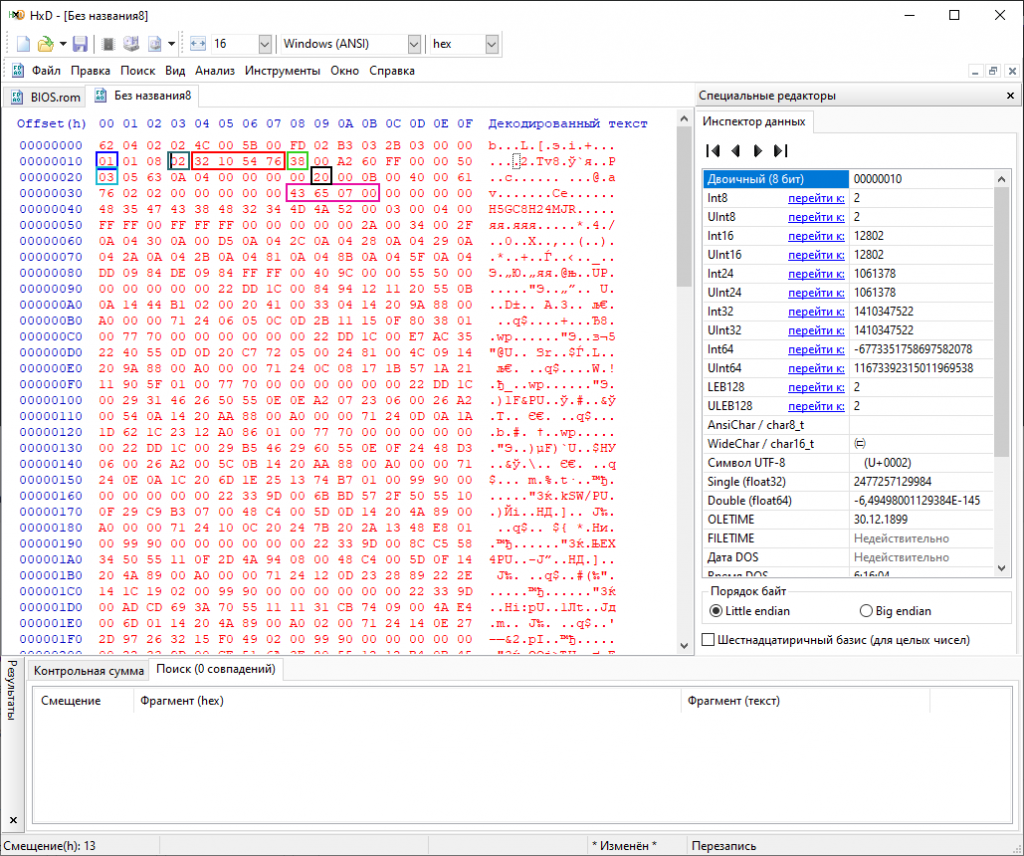Expand the arrow next to disk image icon
This screenshot has width=1024, height=856.
click(x=171, y=44)
